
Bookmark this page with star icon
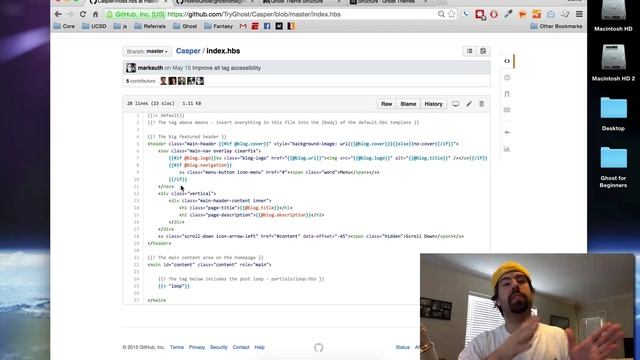tap(451, 14)
